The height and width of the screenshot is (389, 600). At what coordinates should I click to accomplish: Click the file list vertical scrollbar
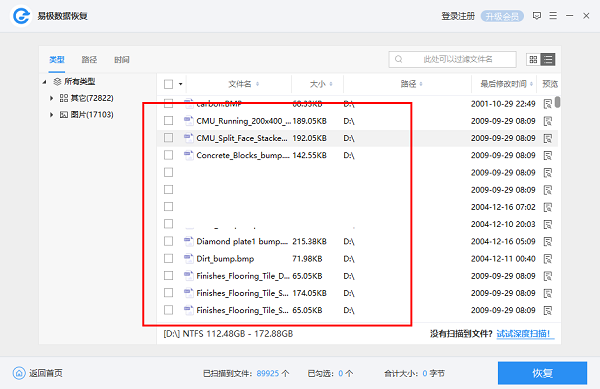pyautogui.click(x=558, y=102)
